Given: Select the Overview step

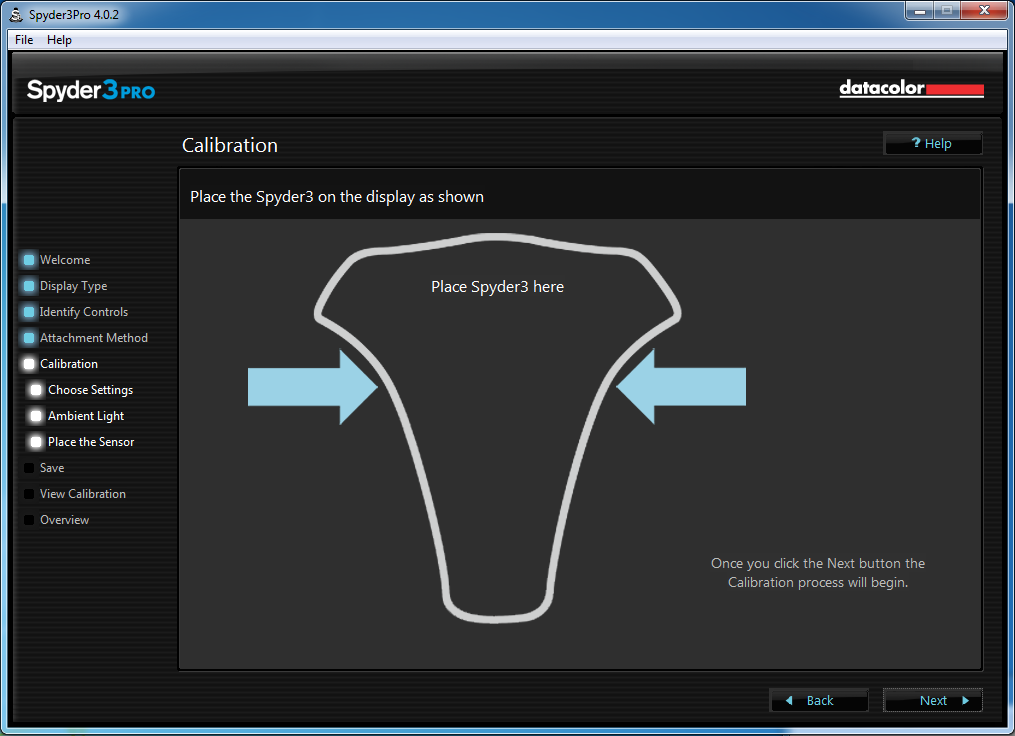Looking at the screenshot, I should click(x=56, y=520).
